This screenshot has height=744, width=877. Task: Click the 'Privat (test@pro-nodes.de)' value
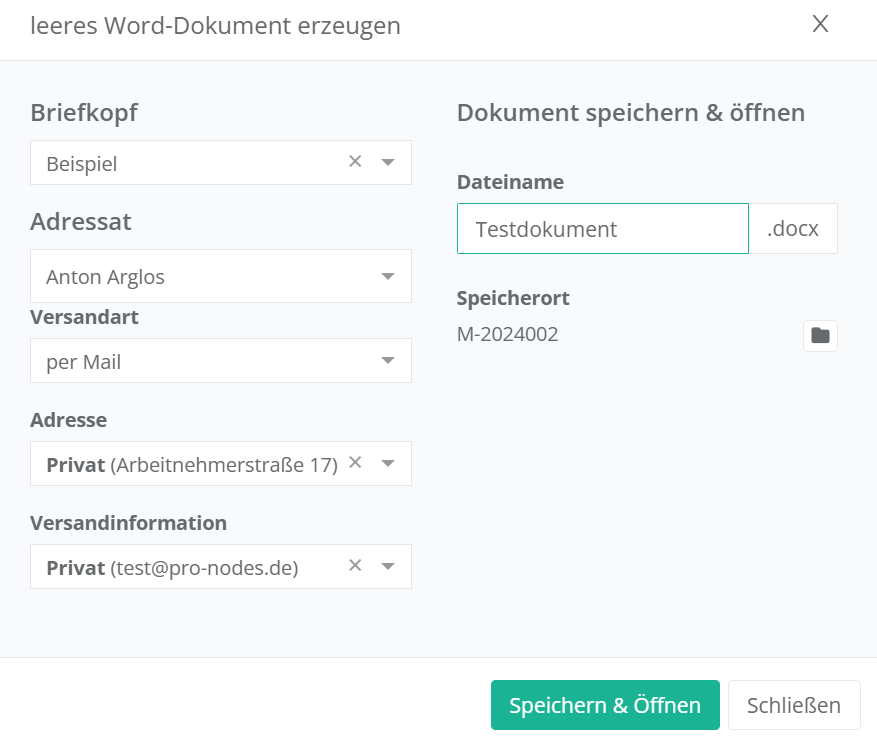(x=172, y=568)
